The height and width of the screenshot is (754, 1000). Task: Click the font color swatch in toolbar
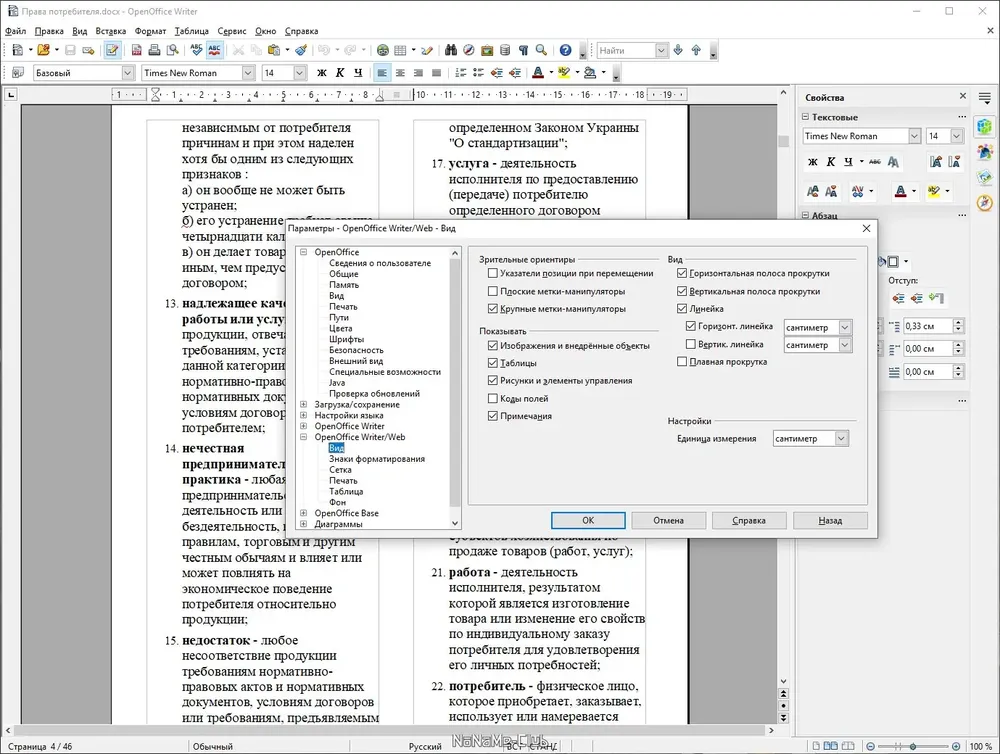pos(537,73)
